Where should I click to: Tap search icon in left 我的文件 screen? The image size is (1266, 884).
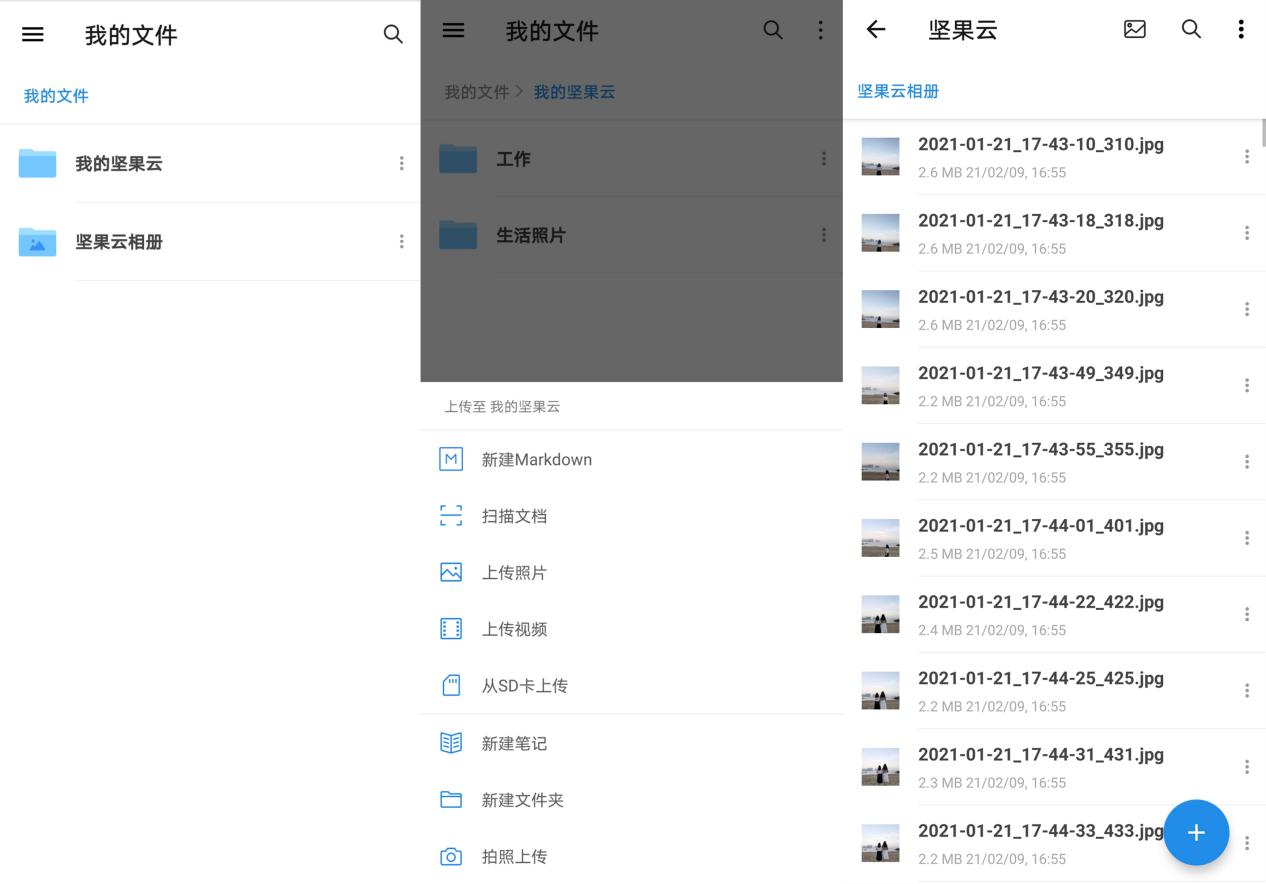pos(393,34)
